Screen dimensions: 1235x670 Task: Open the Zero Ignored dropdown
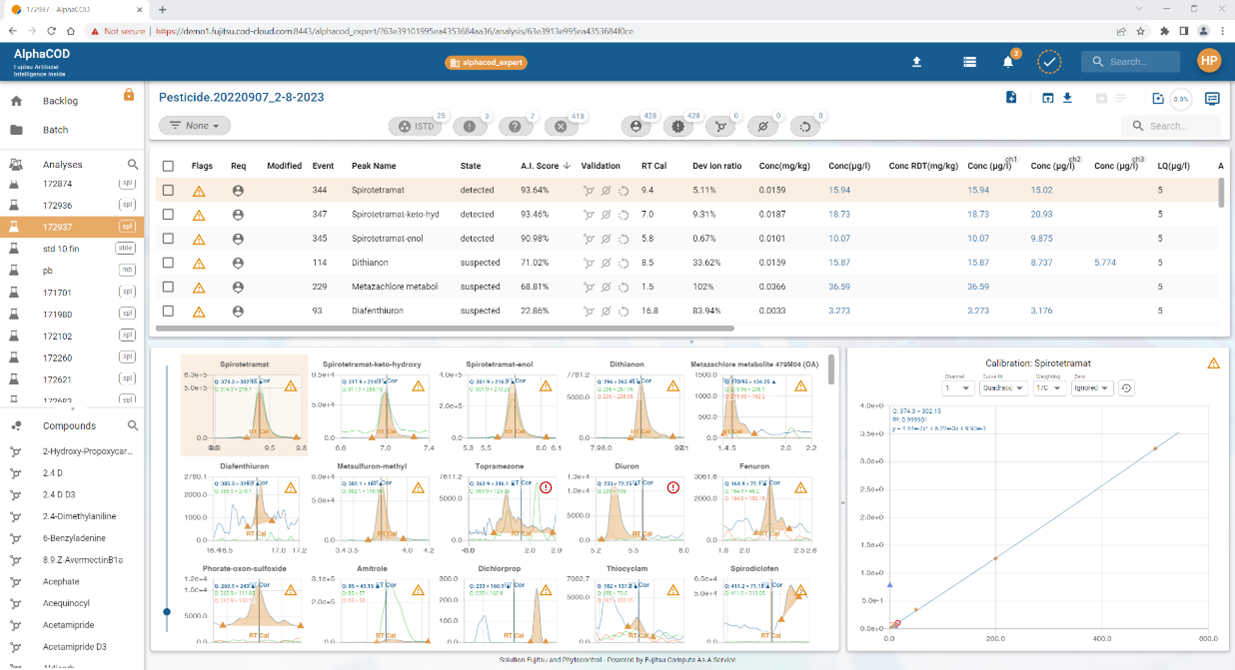(1091, 388)
